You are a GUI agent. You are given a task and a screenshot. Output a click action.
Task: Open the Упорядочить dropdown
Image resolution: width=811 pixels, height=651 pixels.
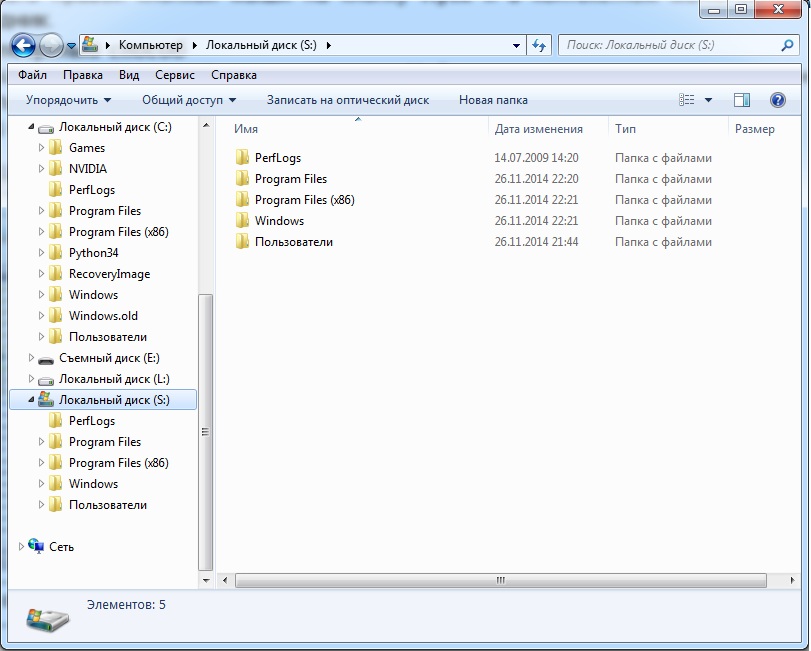[x=68, y=100]
